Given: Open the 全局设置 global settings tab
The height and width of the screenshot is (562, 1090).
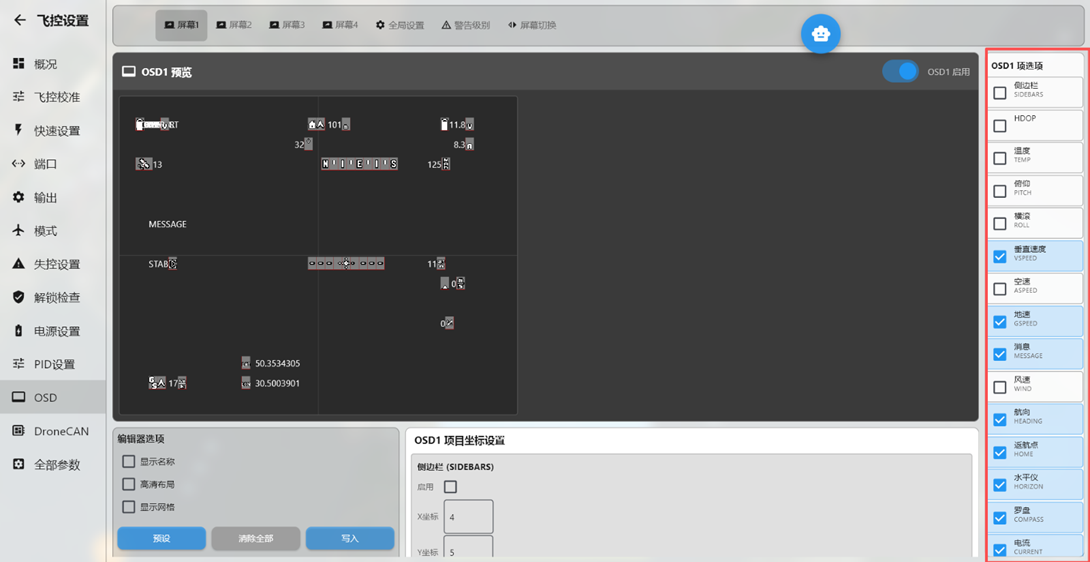Looking at the screenshot, I should point(400,25).
